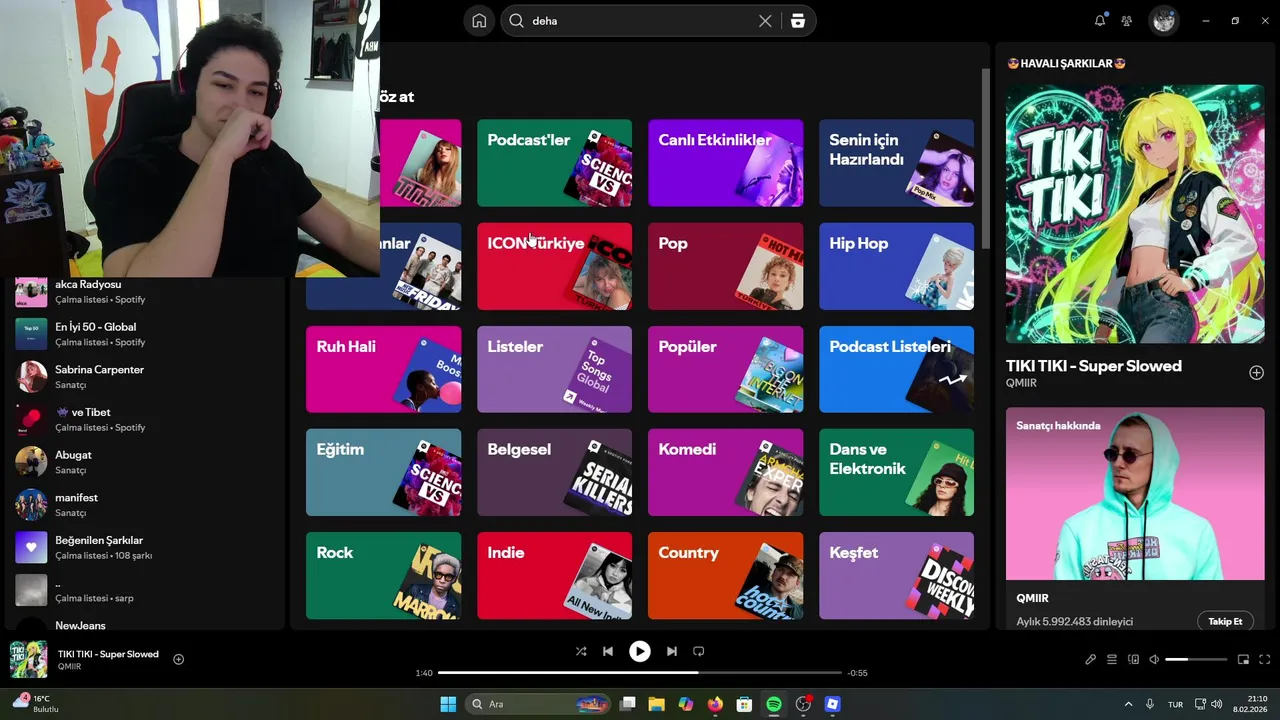Viewport: 1280px width, 720px height.
Task: Open Podcast Listeleri category
Action: coord(896,369)
